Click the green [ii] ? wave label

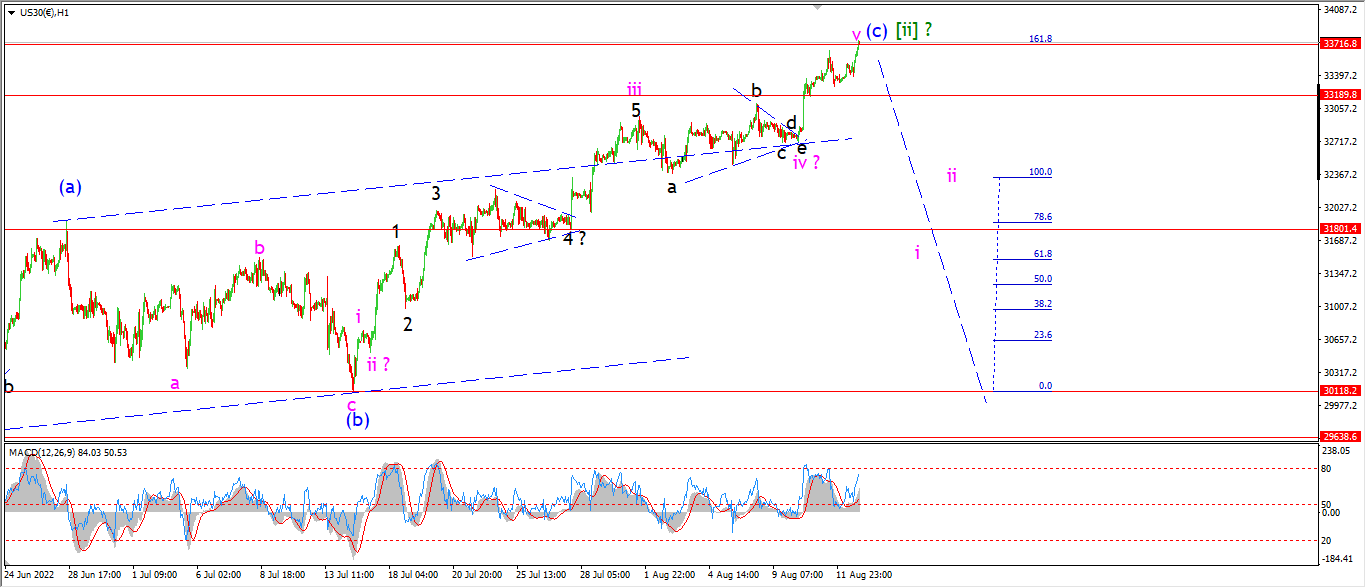pyautogui.click(x=914, y=30)
